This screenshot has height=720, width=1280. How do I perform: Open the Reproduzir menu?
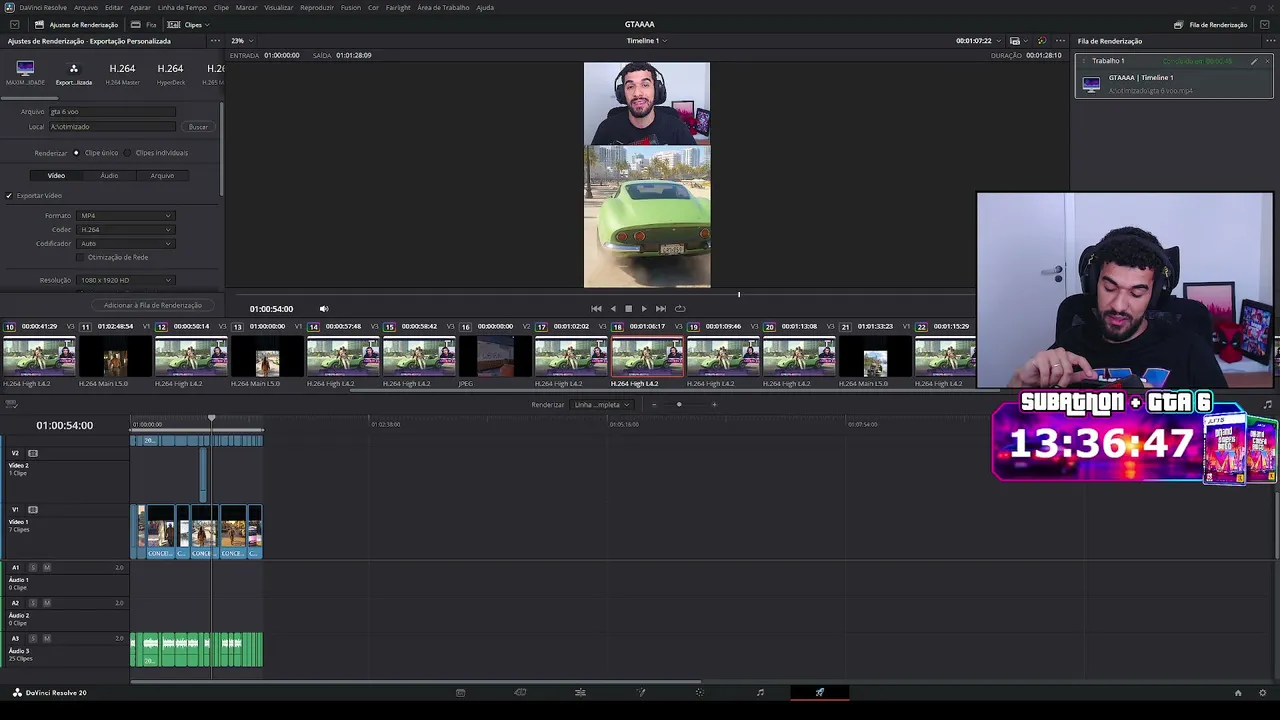click(317, 7)
